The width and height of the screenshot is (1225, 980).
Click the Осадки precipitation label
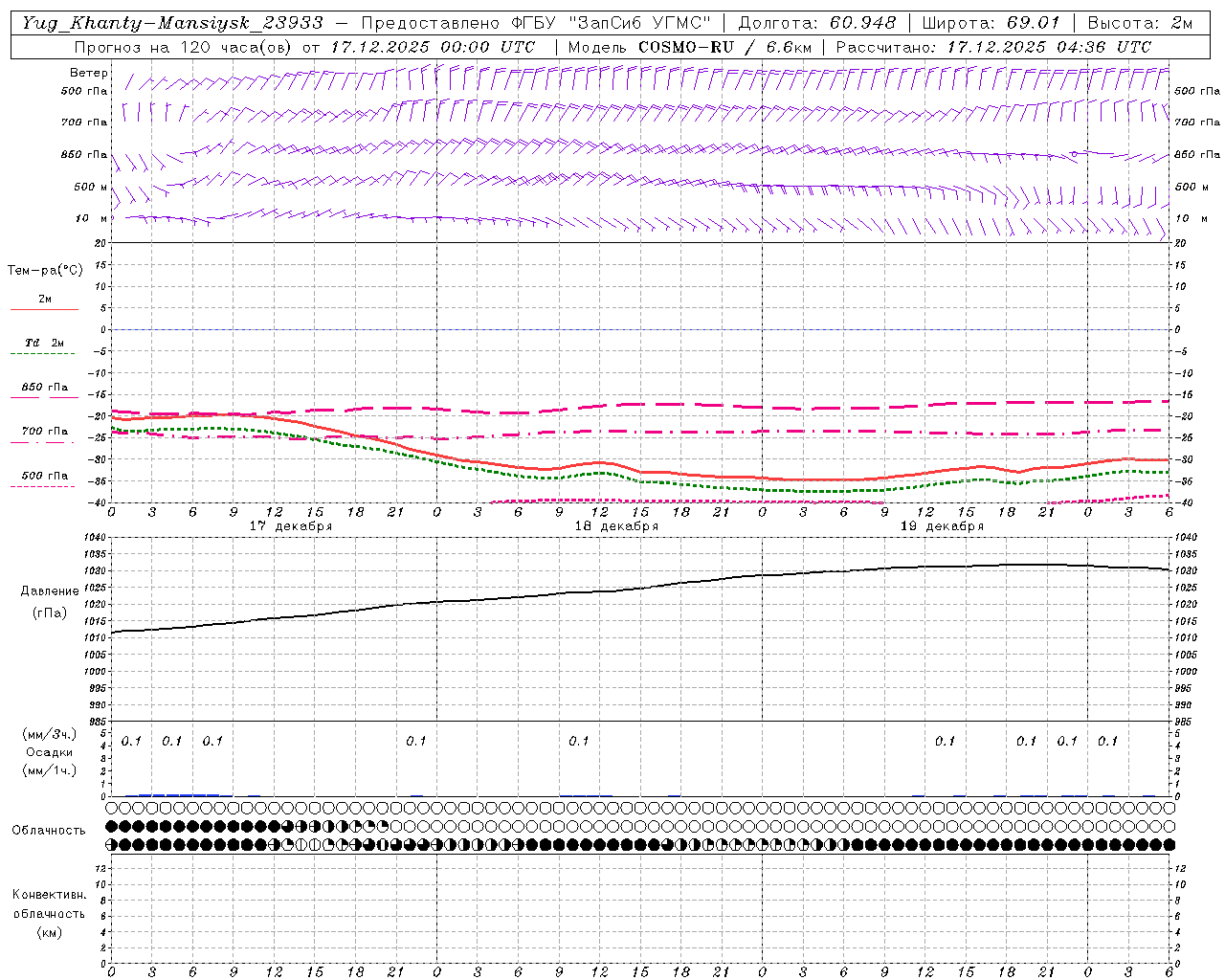(x=50, y=752)
